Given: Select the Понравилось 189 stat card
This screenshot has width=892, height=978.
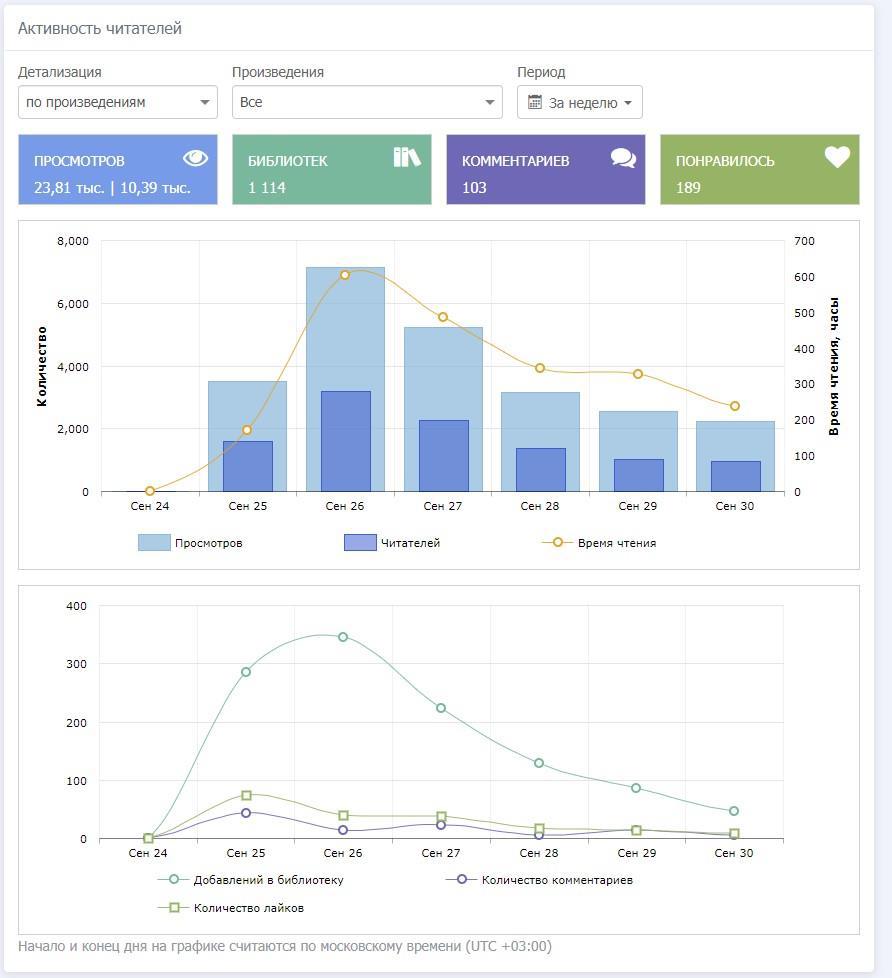Looking at the screenshot, I should coord(759,170).
